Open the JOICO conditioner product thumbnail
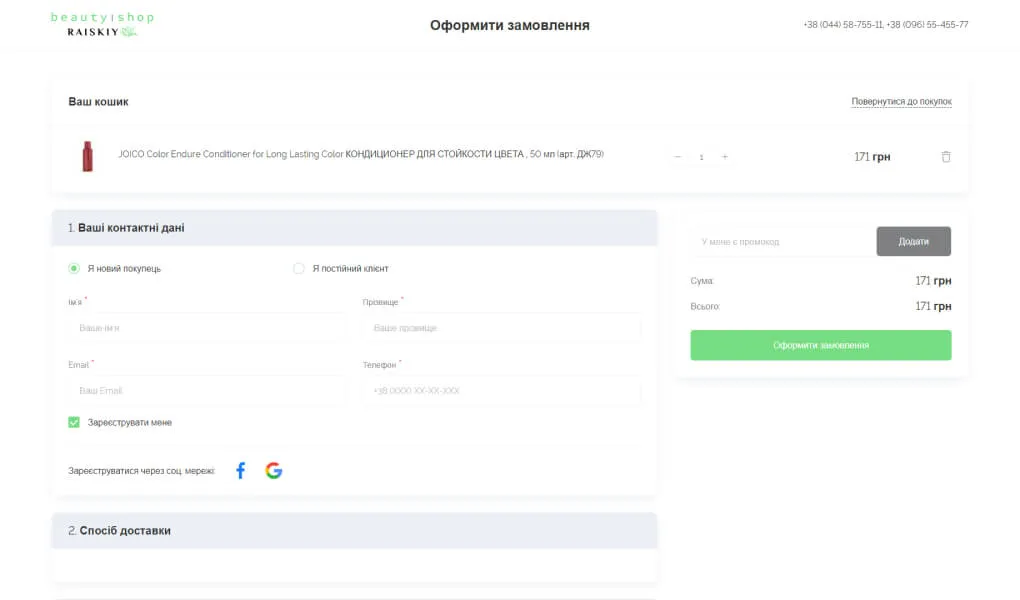Screen dimensions: 1020x600 coord(87,156)
